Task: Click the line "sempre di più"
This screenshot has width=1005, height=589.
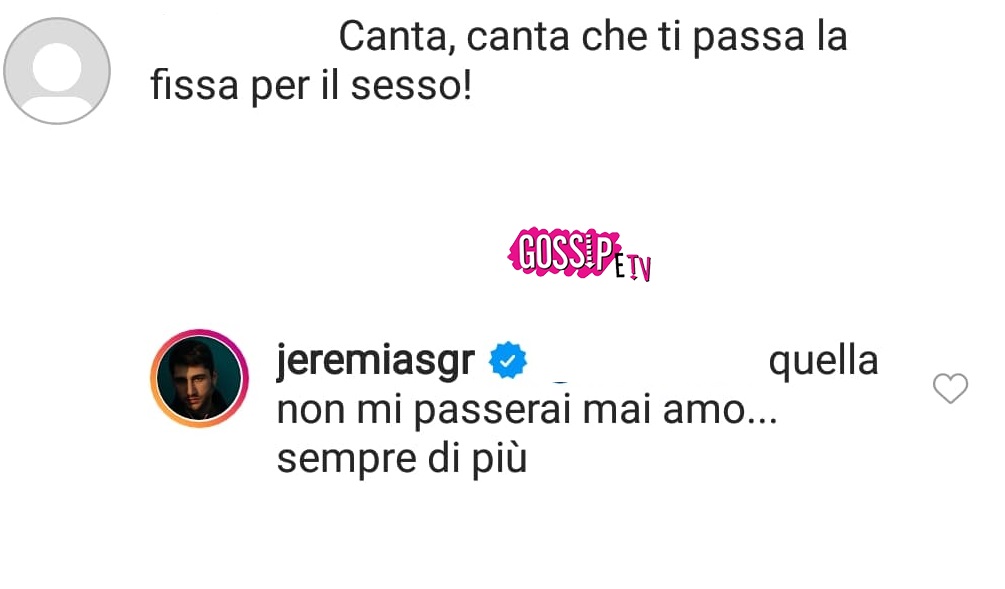Action: pos(402,459)
